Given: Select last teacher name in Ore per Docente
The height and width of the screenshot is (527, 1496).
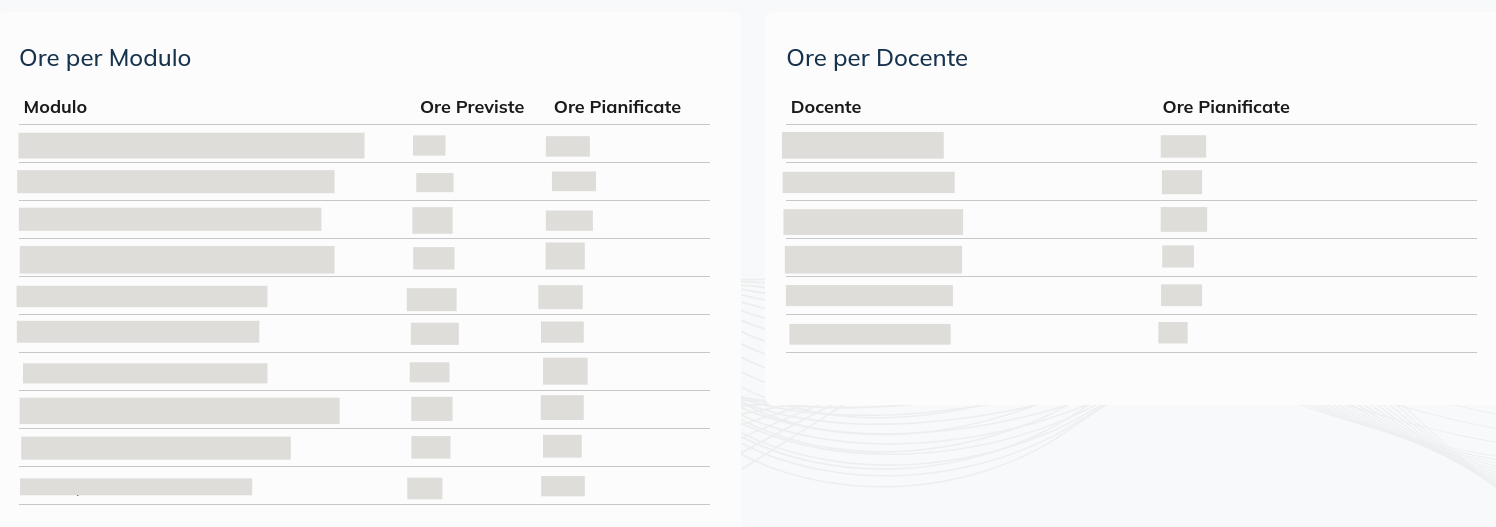Looking at the screenshot, I should click(x=869, y=334).
